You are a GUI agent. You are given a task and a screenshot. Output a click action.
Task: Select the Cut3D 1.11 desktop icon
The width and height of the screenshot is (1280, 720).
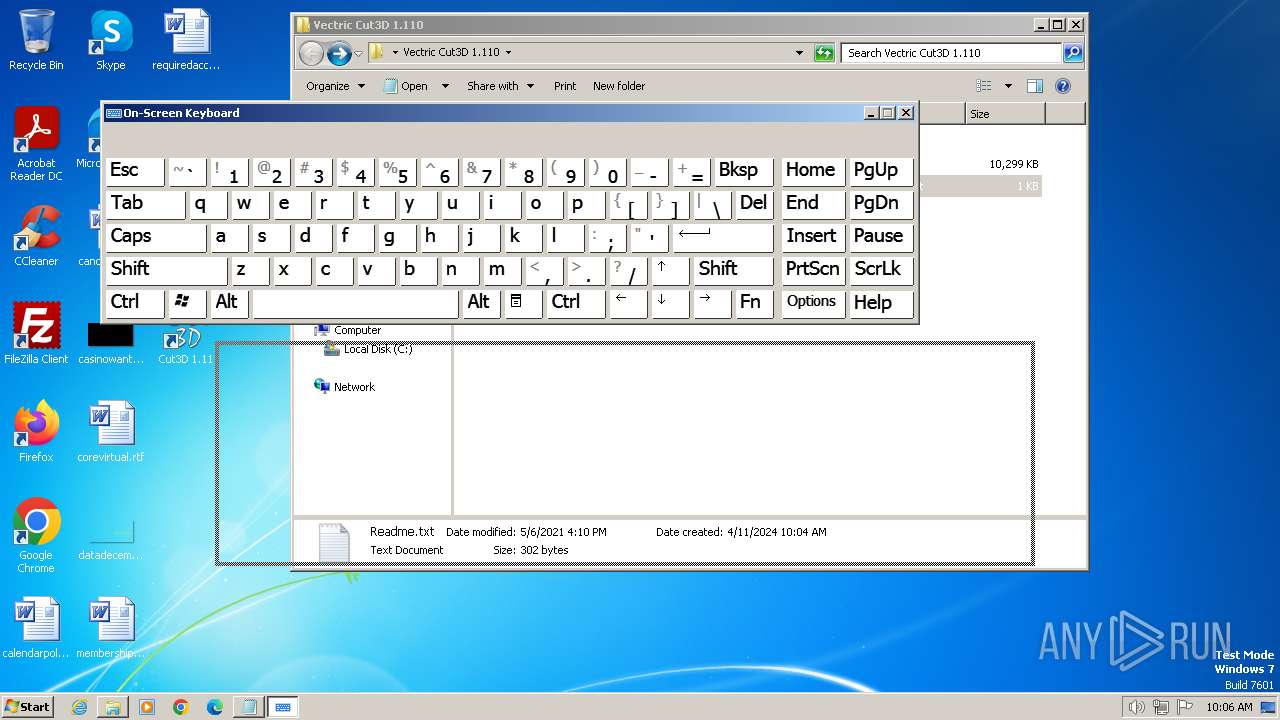(x=186, y=345)
